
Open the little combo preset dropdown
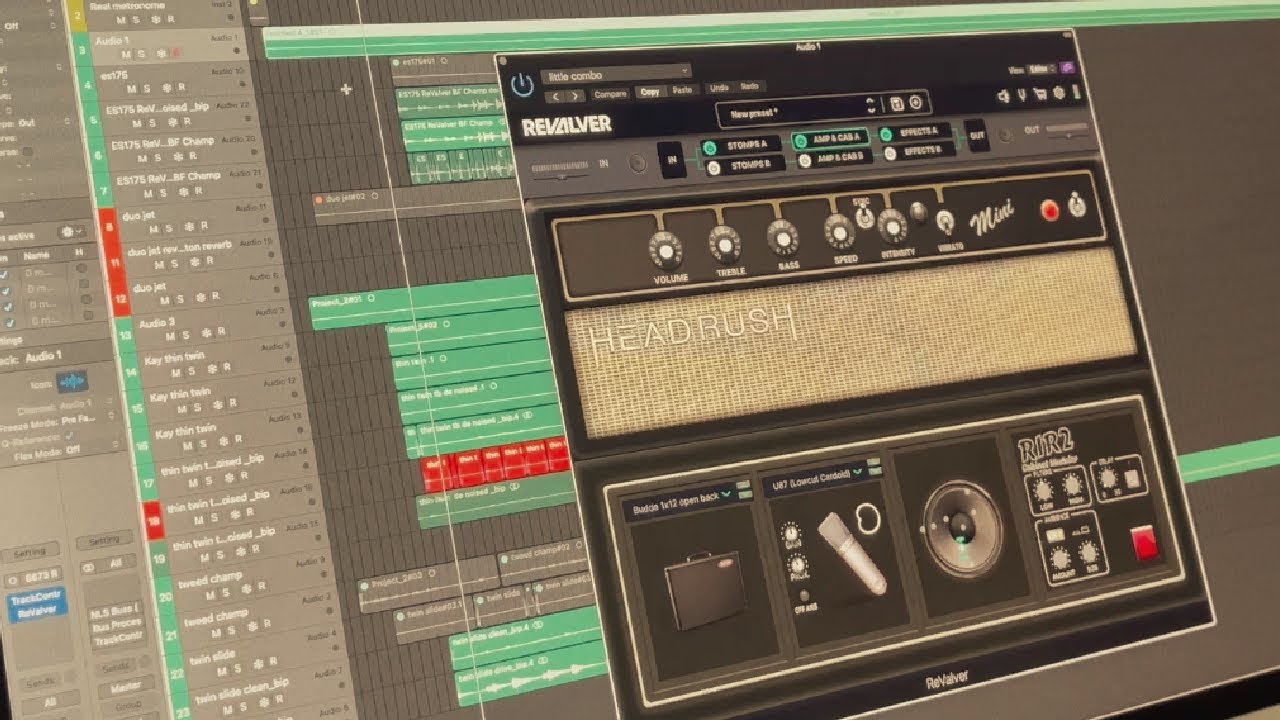[x=616, y=74]
